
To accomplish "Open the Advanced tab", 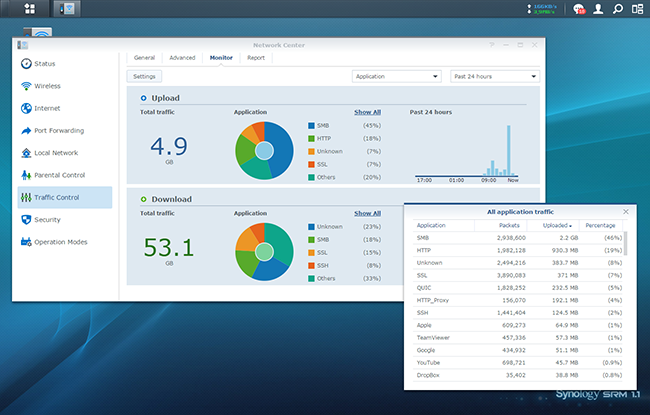I will [182, 58].
